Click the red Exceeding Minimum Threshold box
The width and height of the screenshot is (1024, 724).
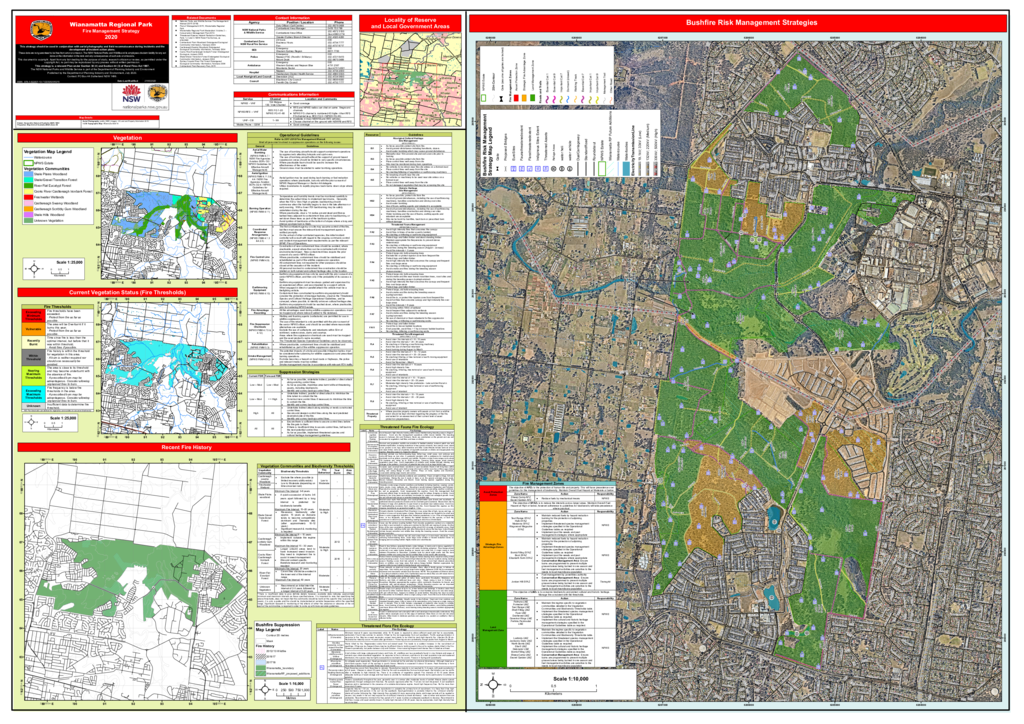[33, 315]
